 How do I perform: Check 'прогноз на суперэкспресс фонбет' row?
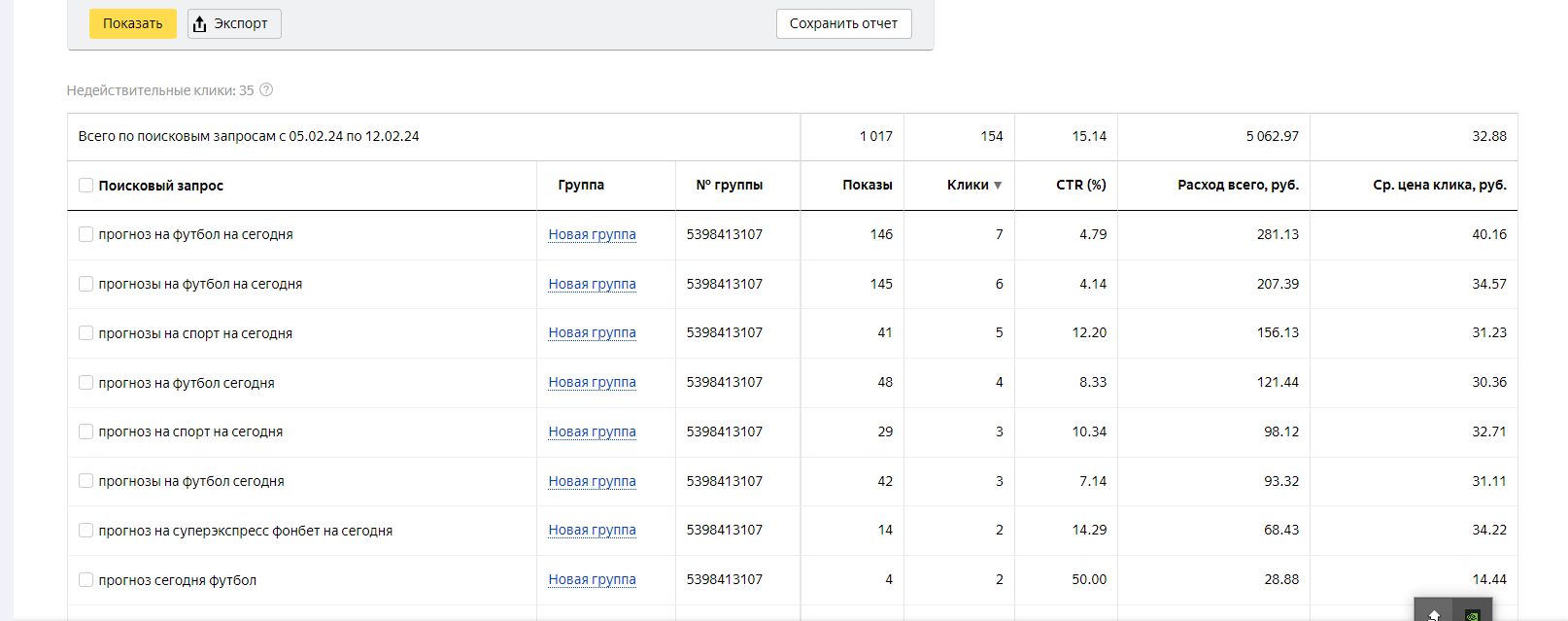tap(85, 531)
